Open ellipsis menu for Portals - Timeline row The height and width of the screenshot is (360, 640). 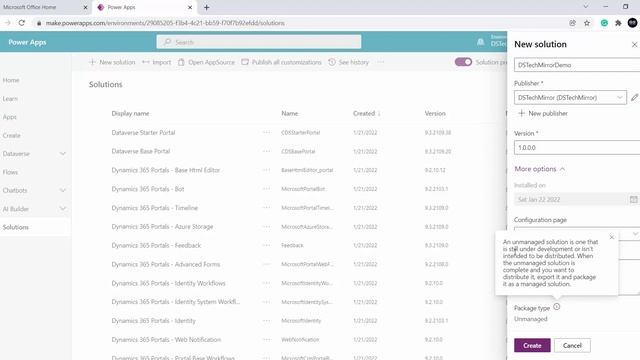pos(267,207)
